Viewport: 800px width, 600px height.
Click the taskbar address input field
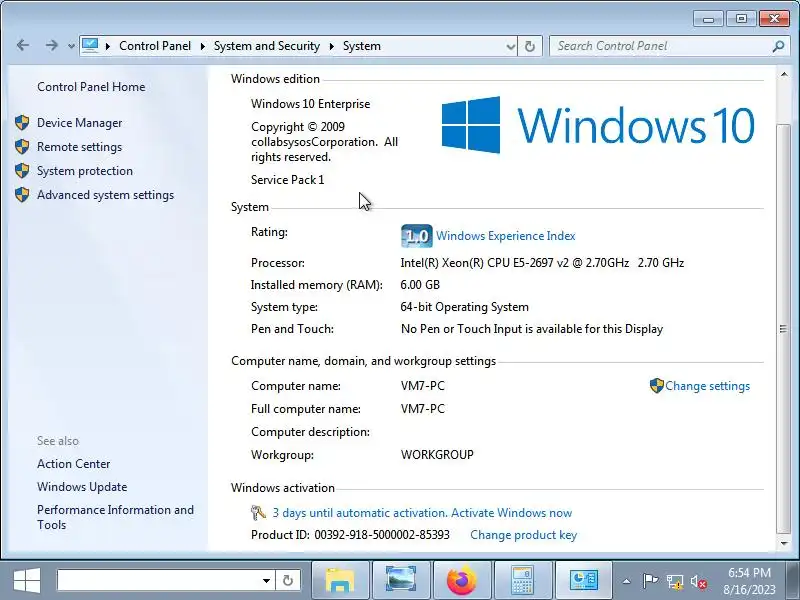(158, 581)
